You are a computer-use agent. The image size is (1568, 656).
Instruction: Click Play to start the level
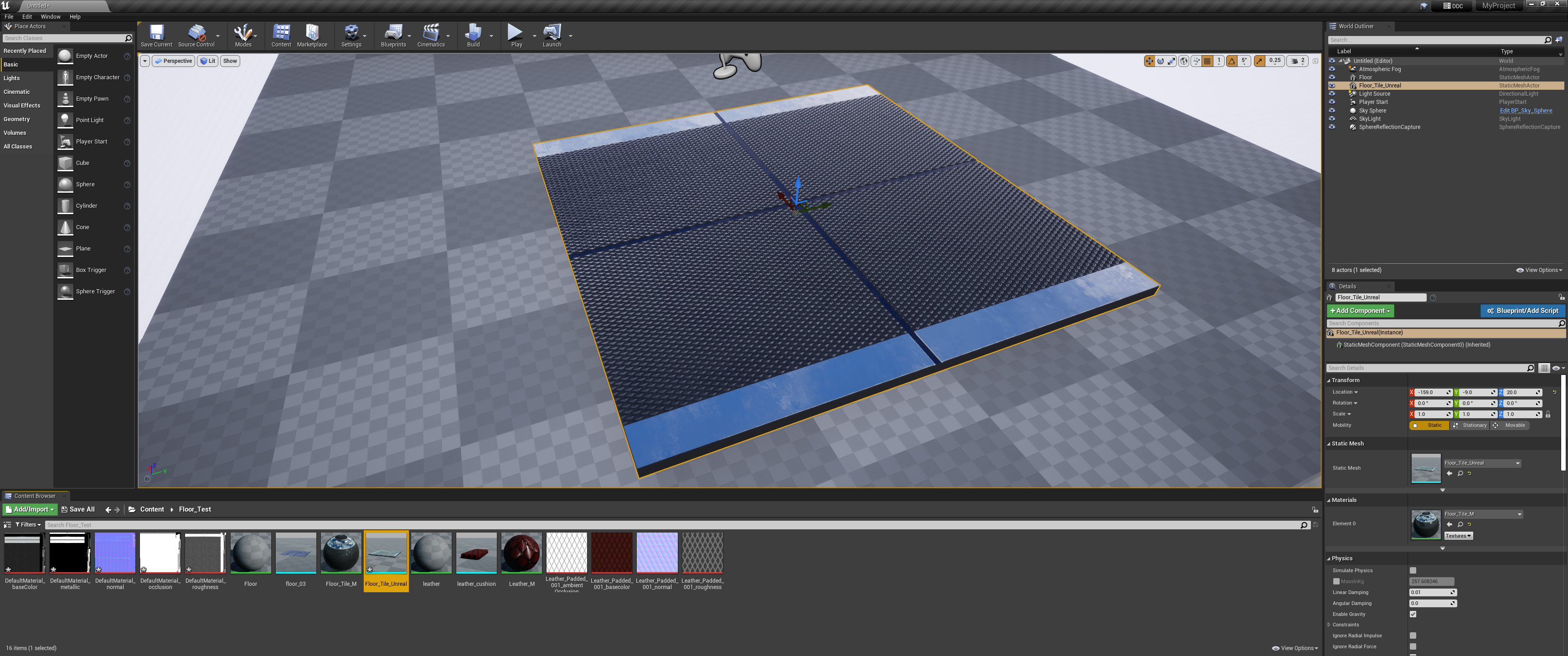pos(516,35)
